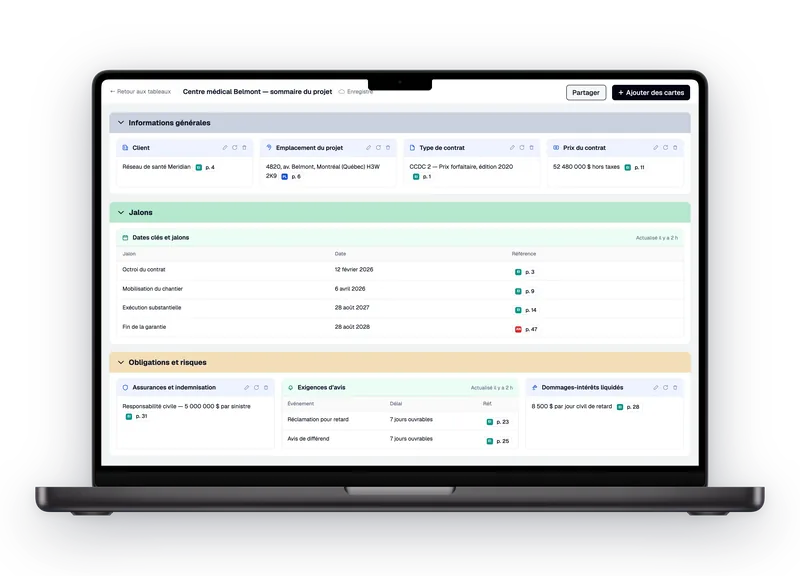
Task: Refresh the Emplacement du projet card
Action: (x=378, y=147)
